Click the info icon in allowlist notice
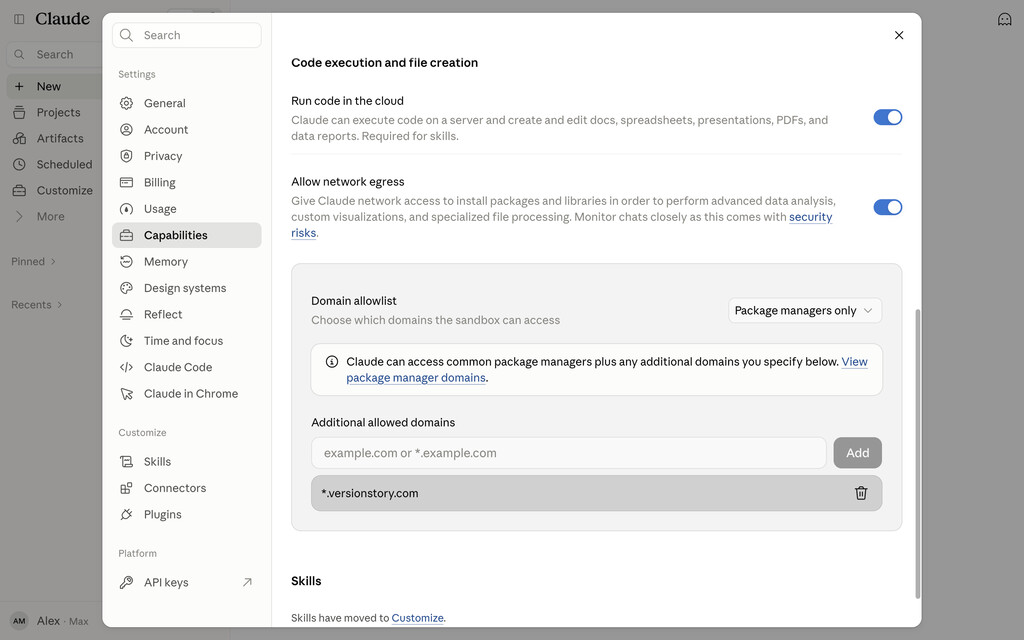Image resolution: width=1024 pixels, height=640 pixels. [332, 362]
